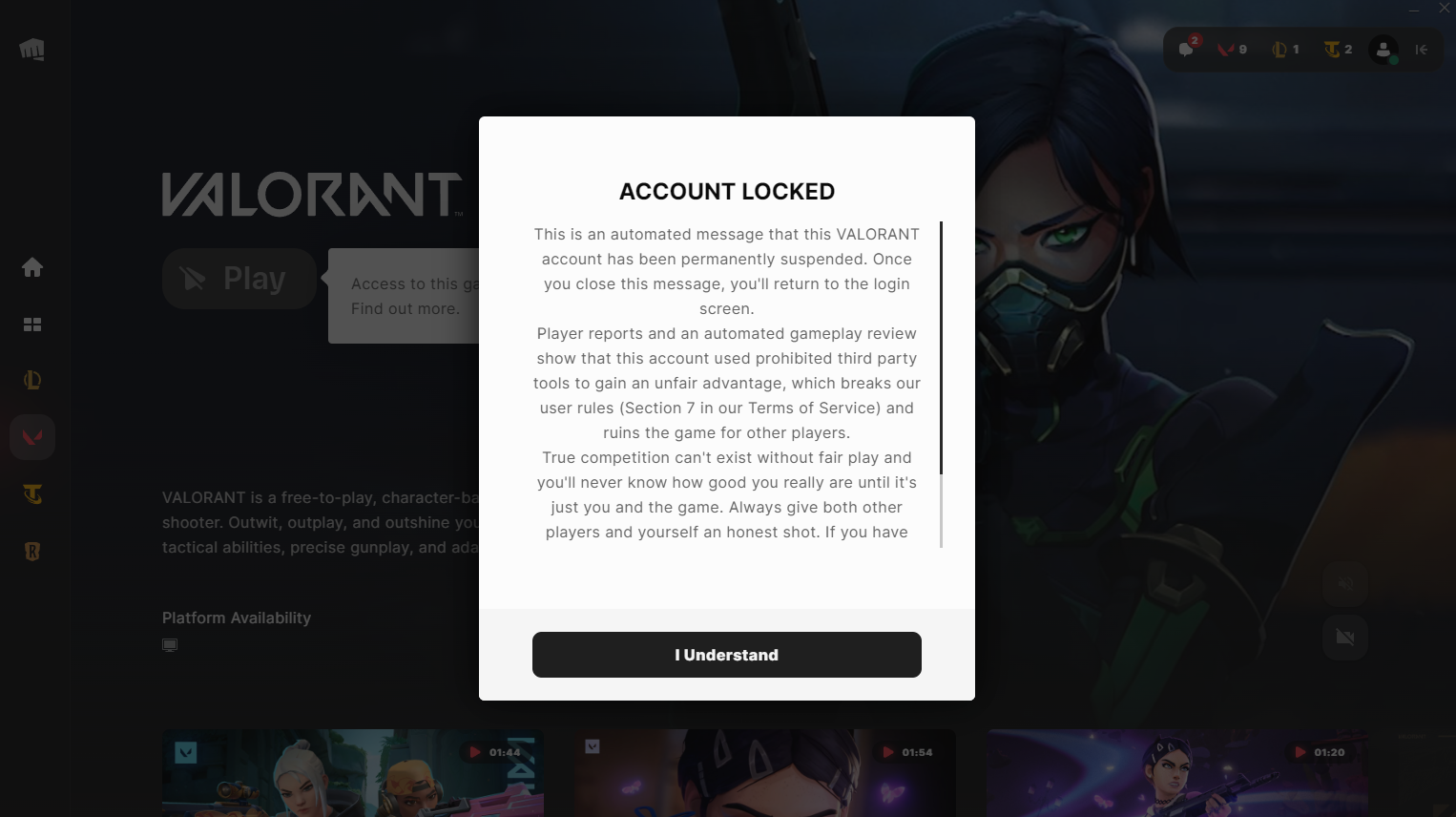Go to the Home icon in sidebar
This screenshot has width=1456, height=817.
32,267
